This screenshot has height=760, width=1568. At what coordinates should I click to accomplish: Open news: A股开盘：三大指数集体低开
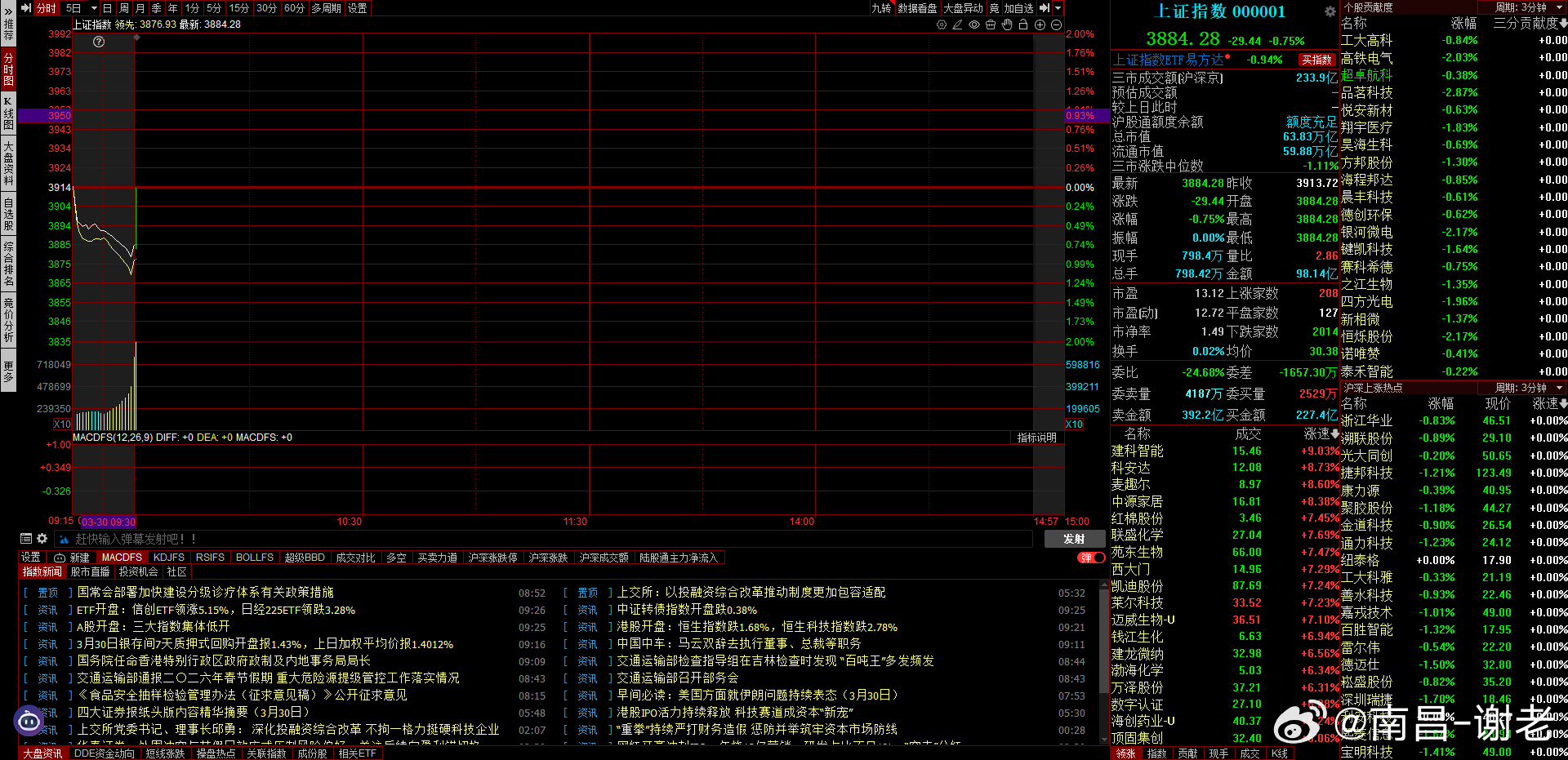(153, 627)
